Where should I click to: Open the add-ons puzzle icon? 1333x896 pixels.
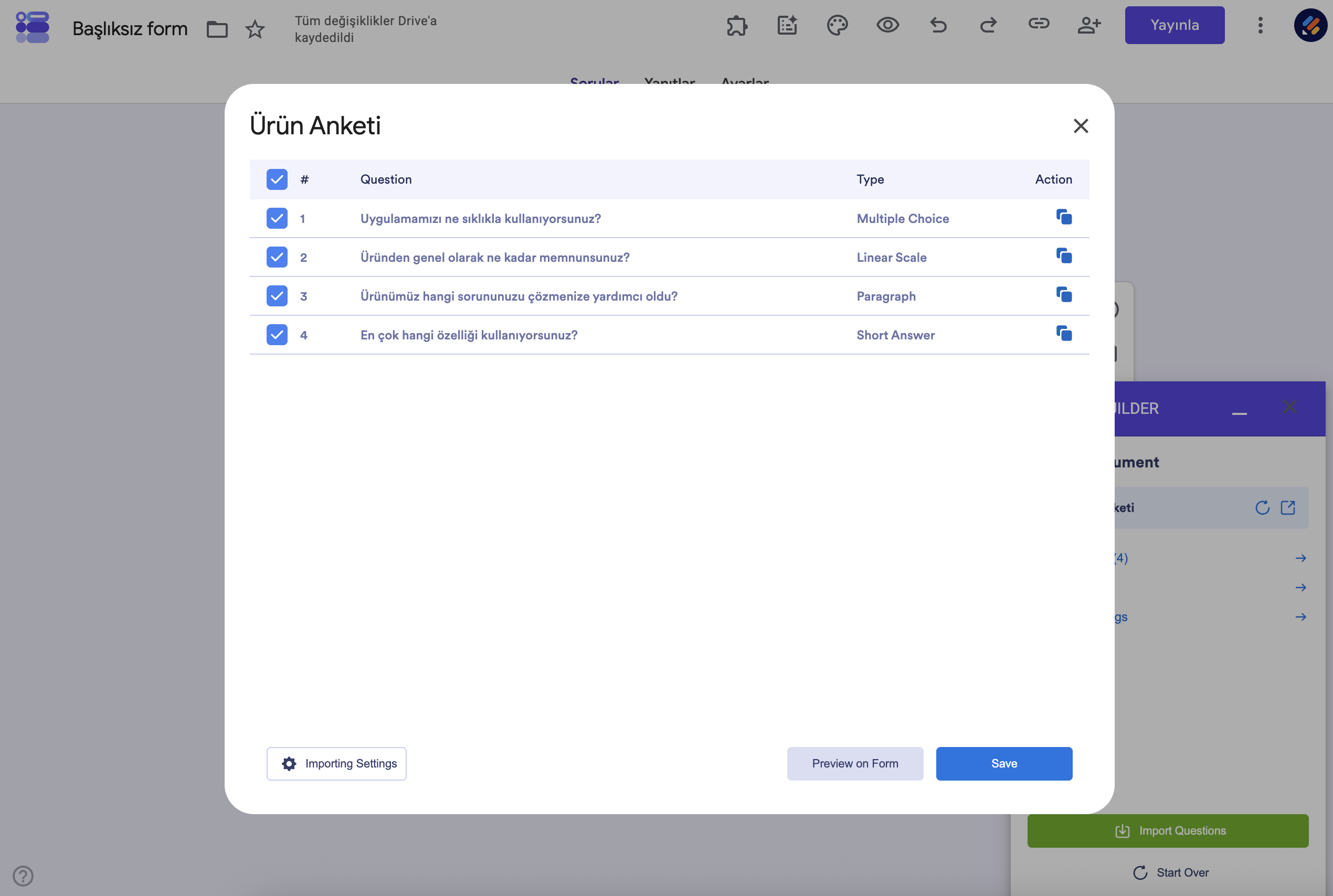pos(737,25)
